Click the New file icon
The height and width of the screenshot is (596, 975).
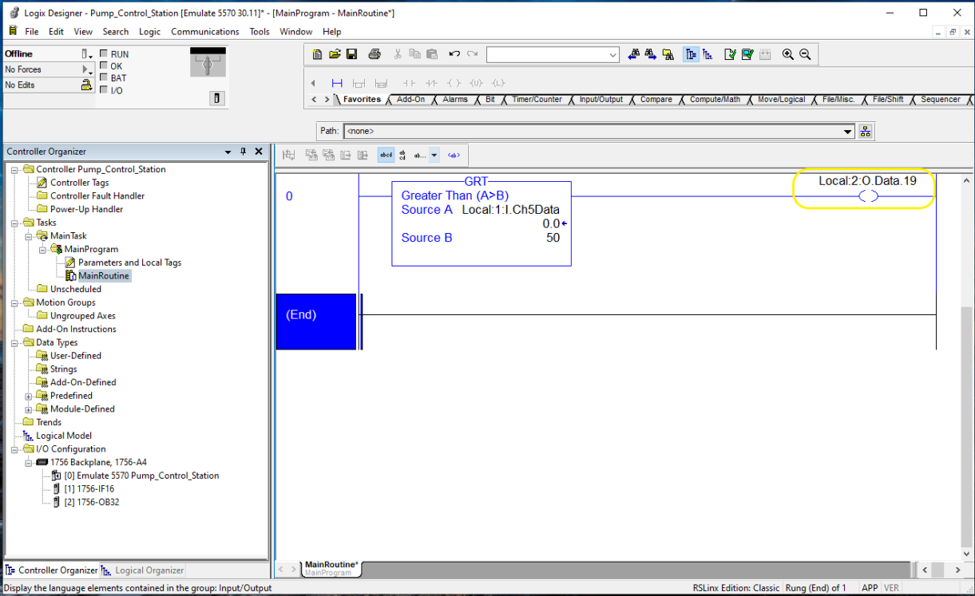[317, 55]
